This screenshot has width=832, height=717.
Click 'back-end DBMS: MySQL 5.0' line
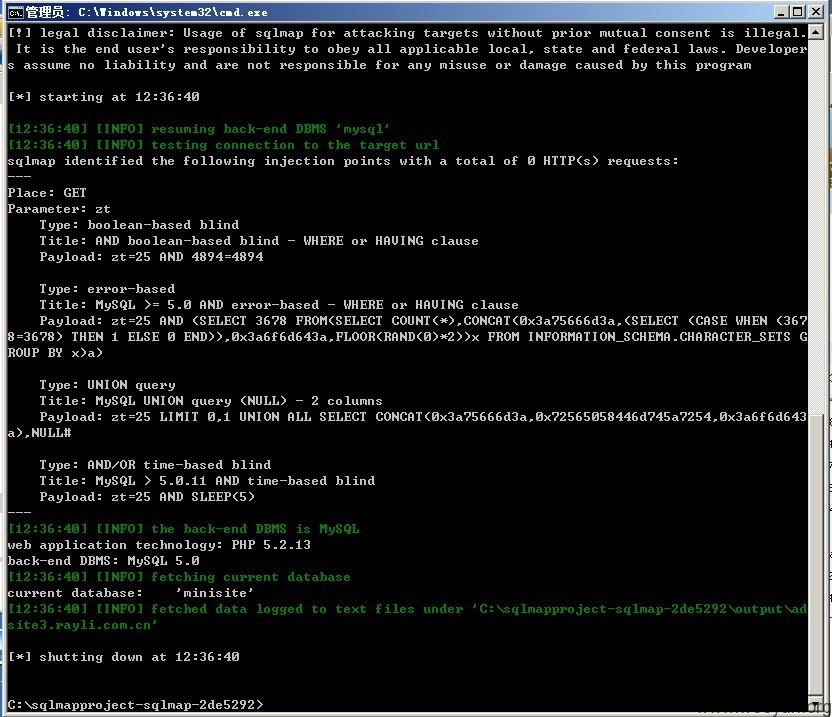(103, 560)
